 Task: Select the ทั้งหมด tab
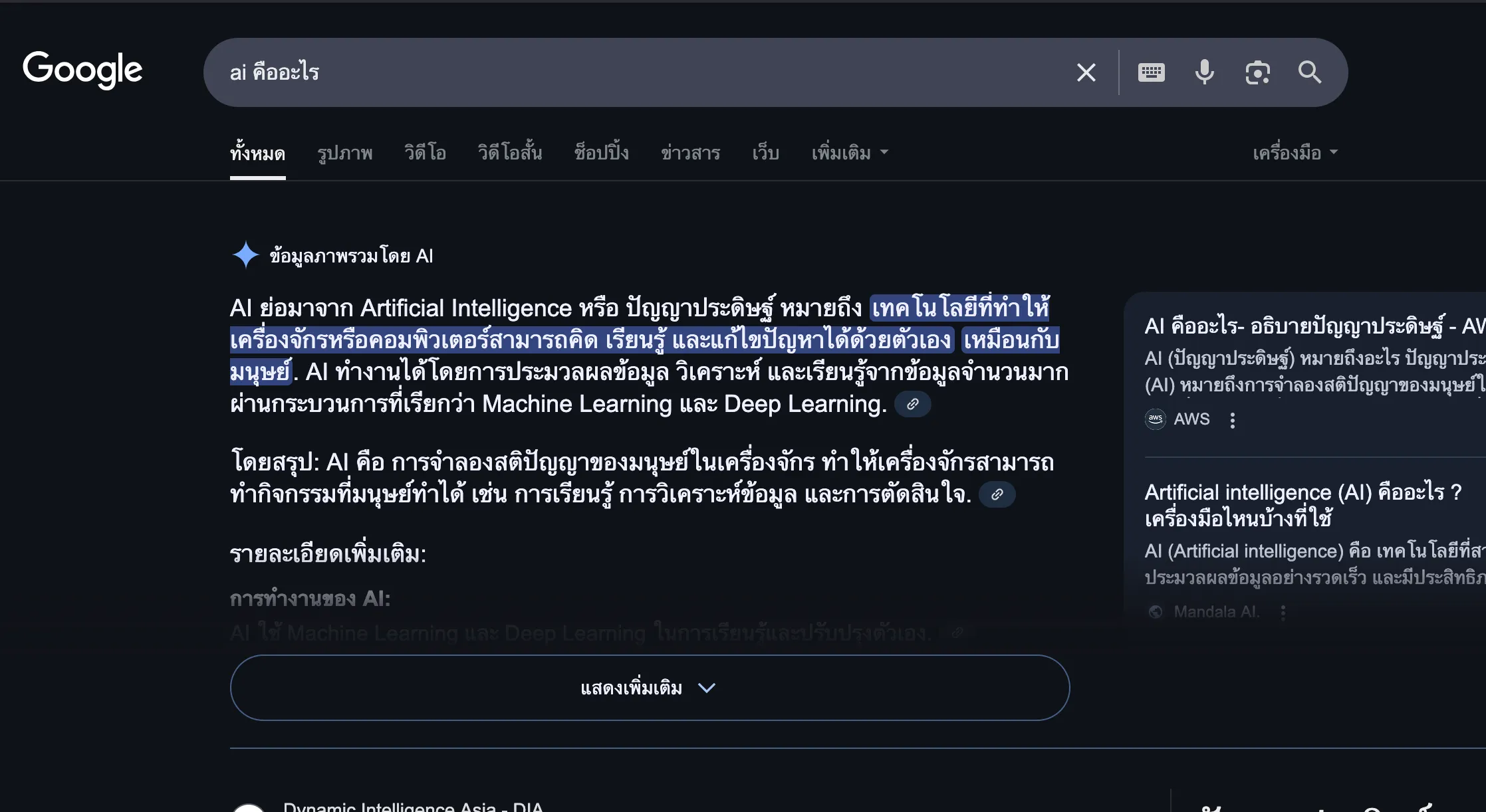(257, 153)
